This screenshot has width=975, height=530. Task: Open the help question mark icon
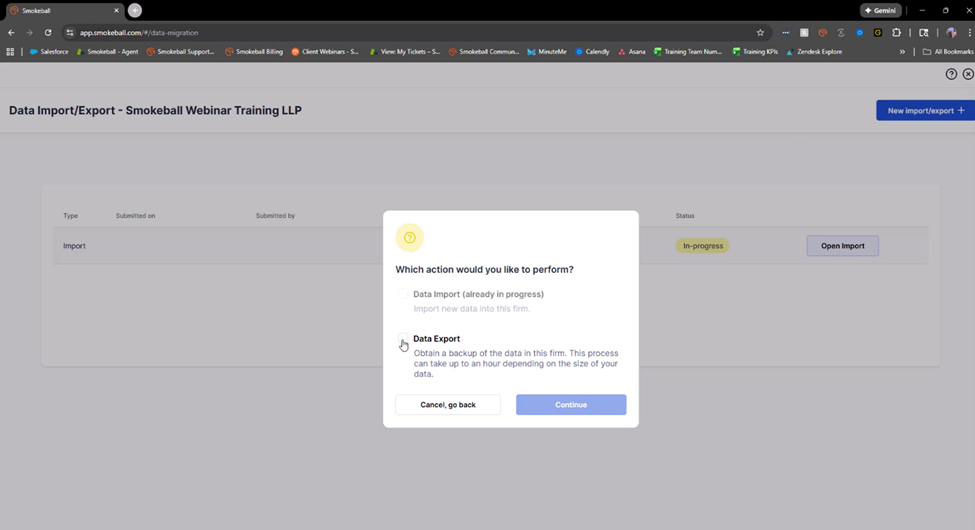pyautogui.click(x=951, y=74)
